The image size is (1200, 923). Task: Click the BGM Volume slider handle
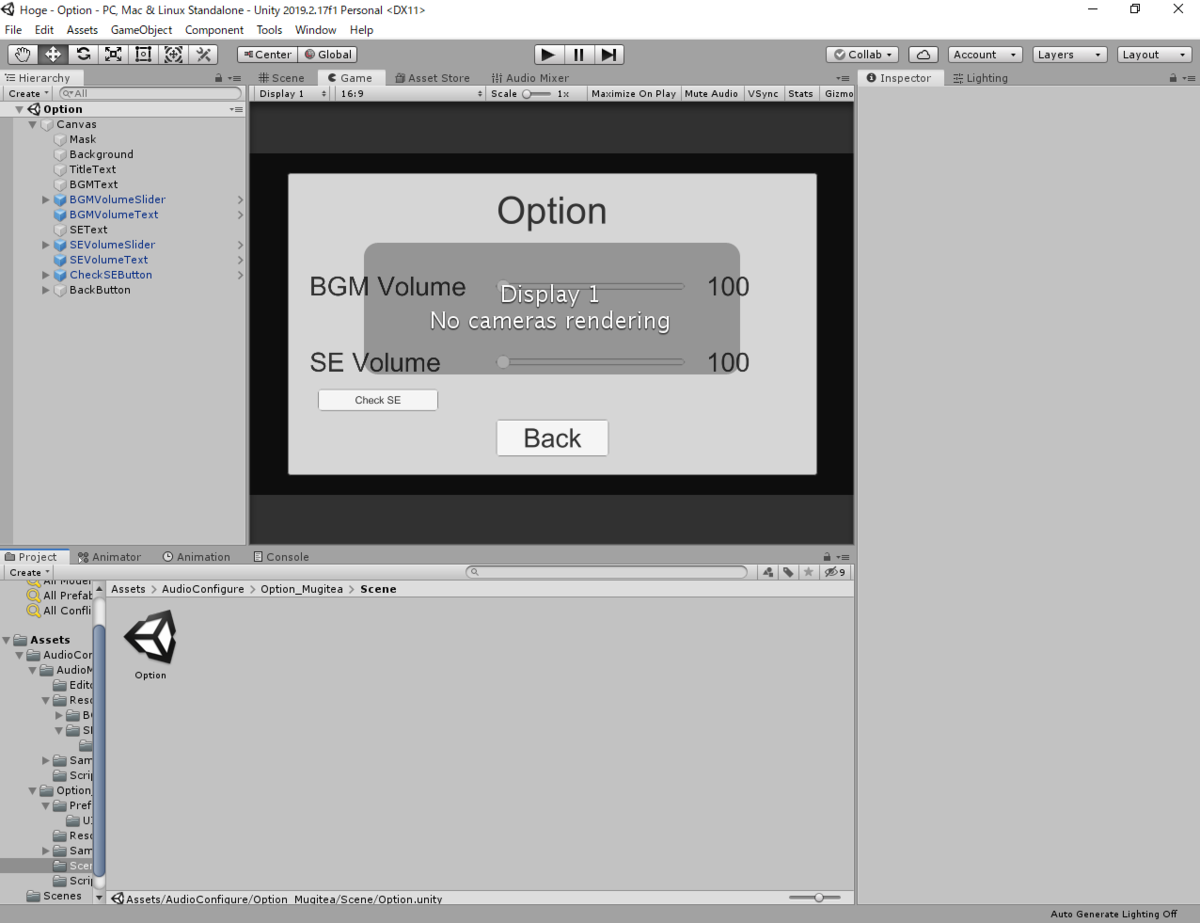(x=503, y=286)
